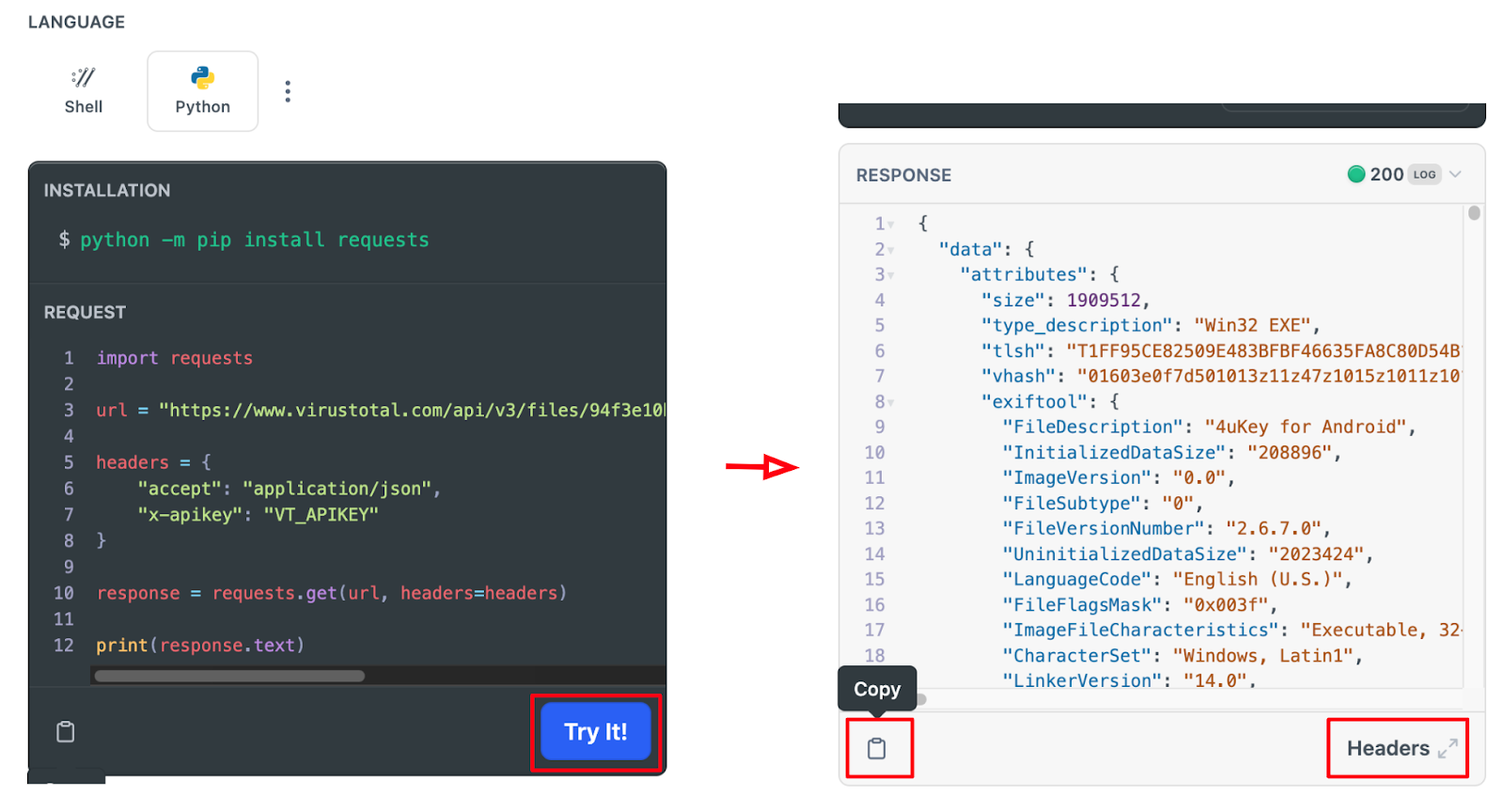This screenshot has height=812, width=1504.
Task: Open the response Headers view
Action: pyautogui.click(x=1387, y=748)
